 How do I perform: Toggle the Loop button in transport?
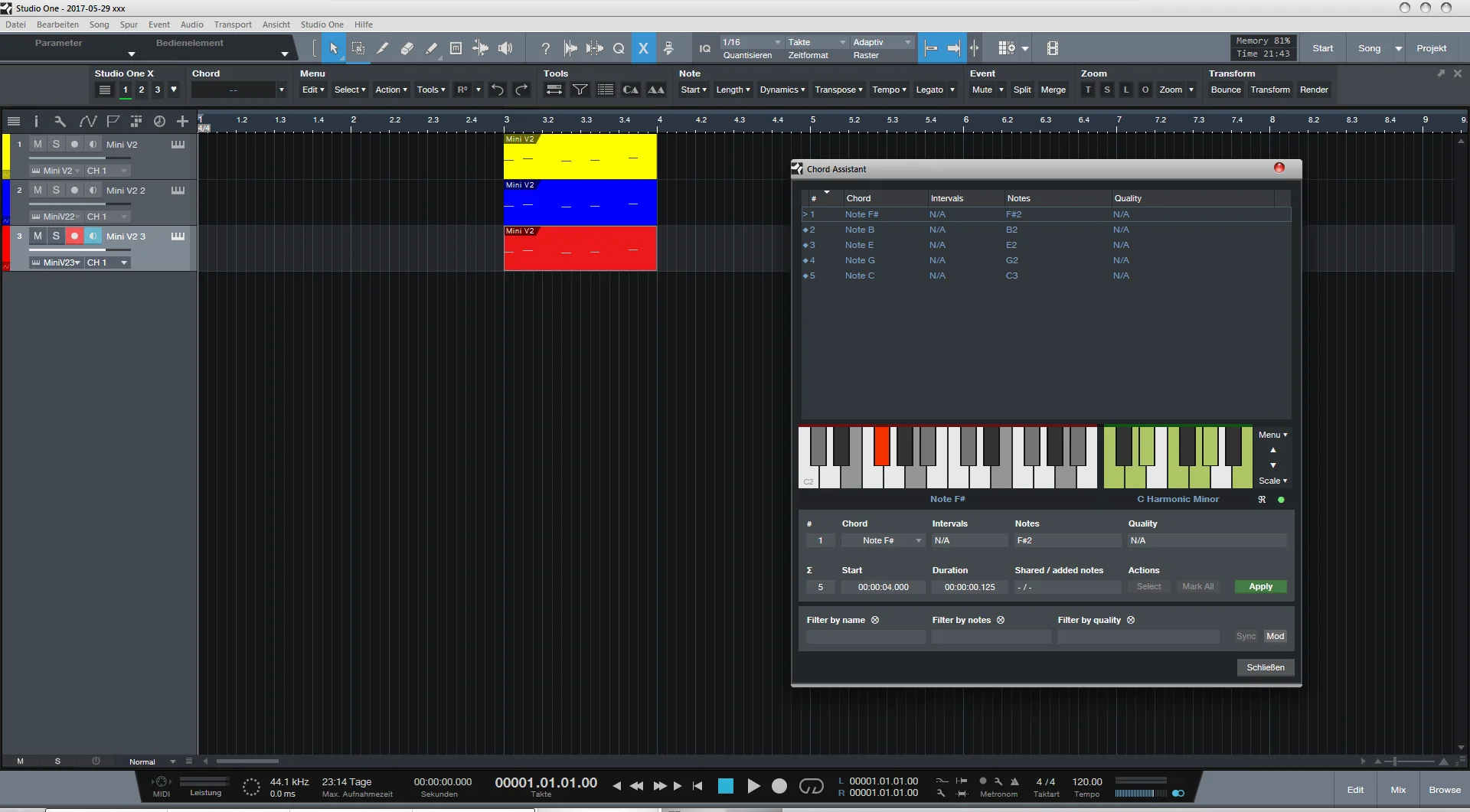pos(812,786)
